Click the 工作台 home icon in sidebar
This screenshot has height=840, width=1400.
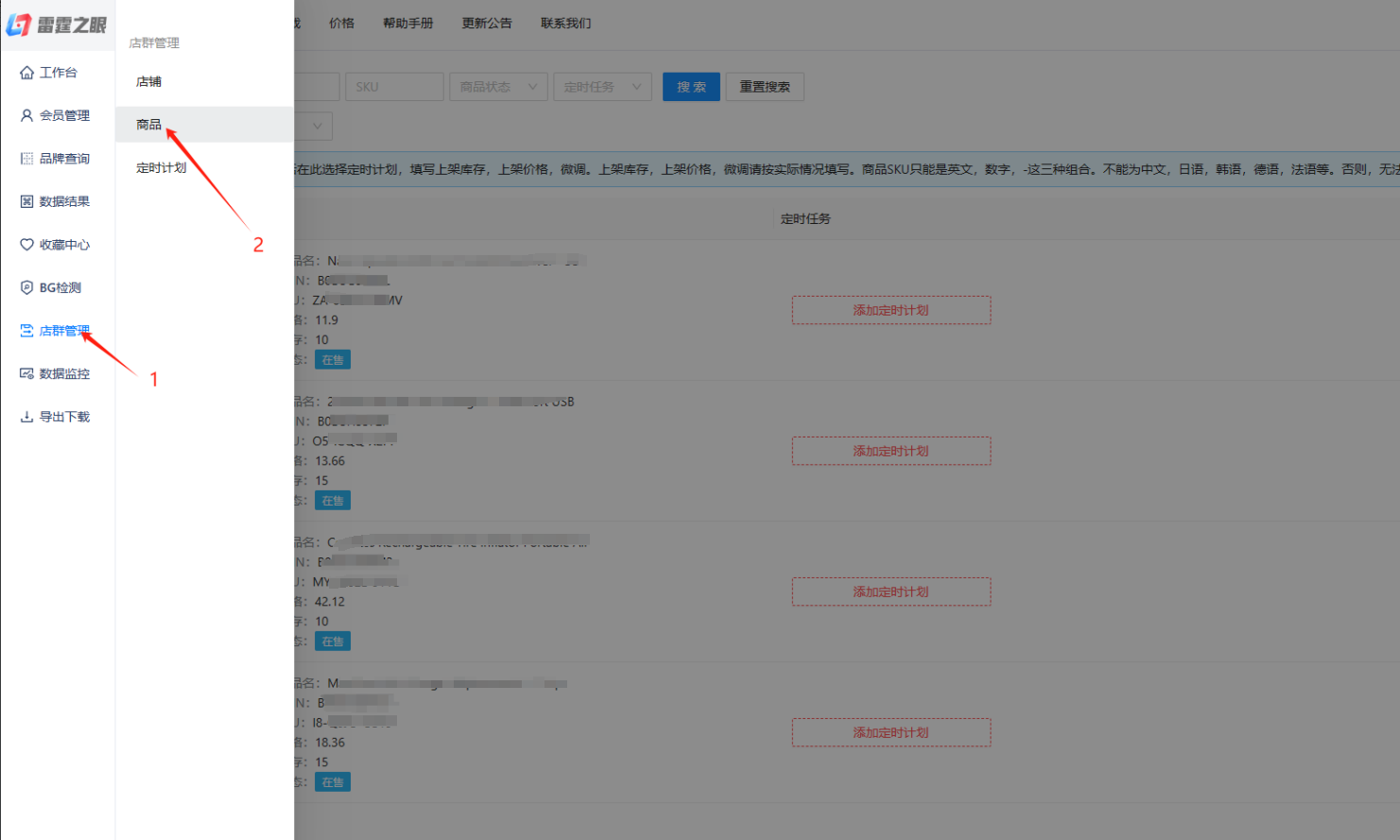tap(26, 73)
